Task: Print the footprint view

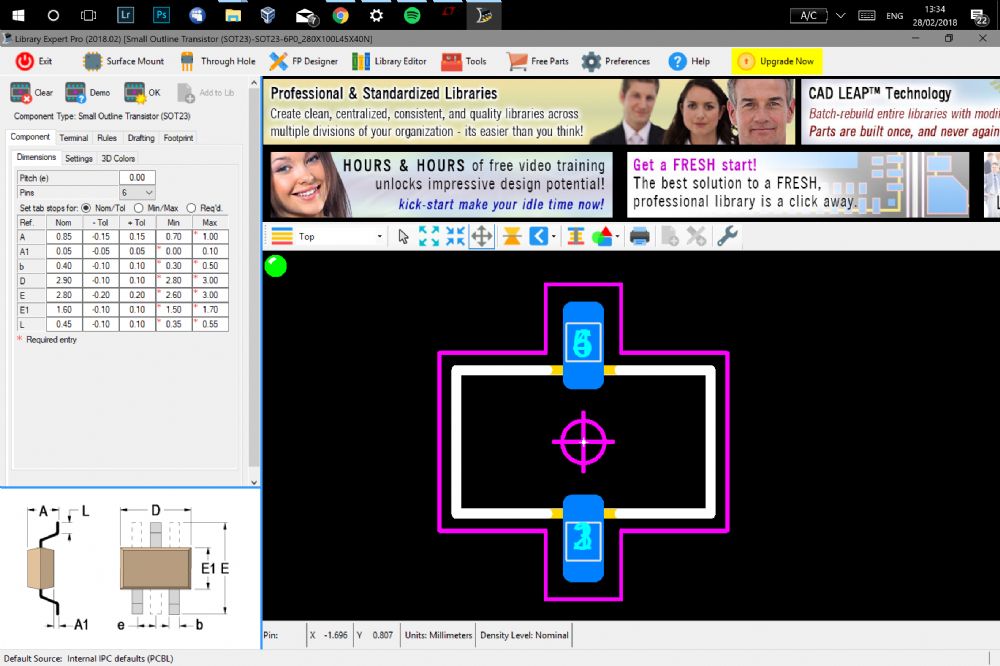Action: coord(639,237)
